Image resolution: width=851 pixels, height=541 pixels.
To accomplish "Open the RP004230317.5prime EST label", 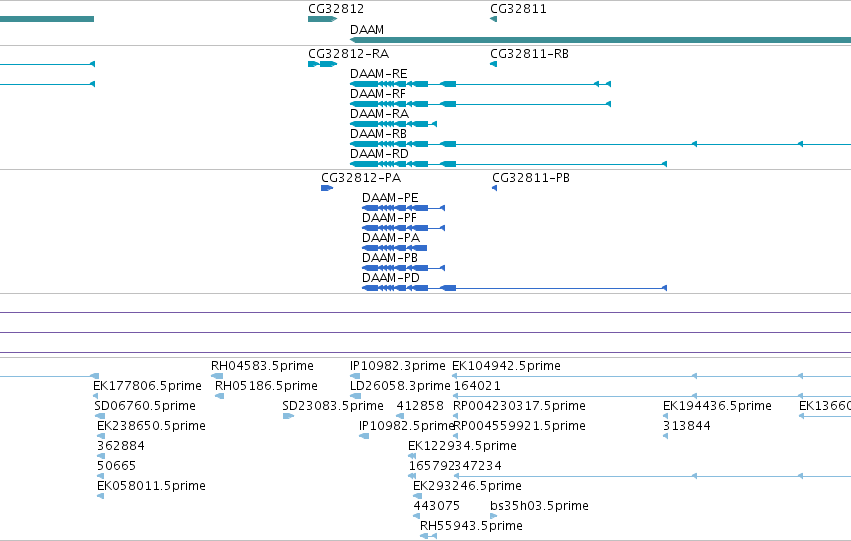I will tap(519, 406).
